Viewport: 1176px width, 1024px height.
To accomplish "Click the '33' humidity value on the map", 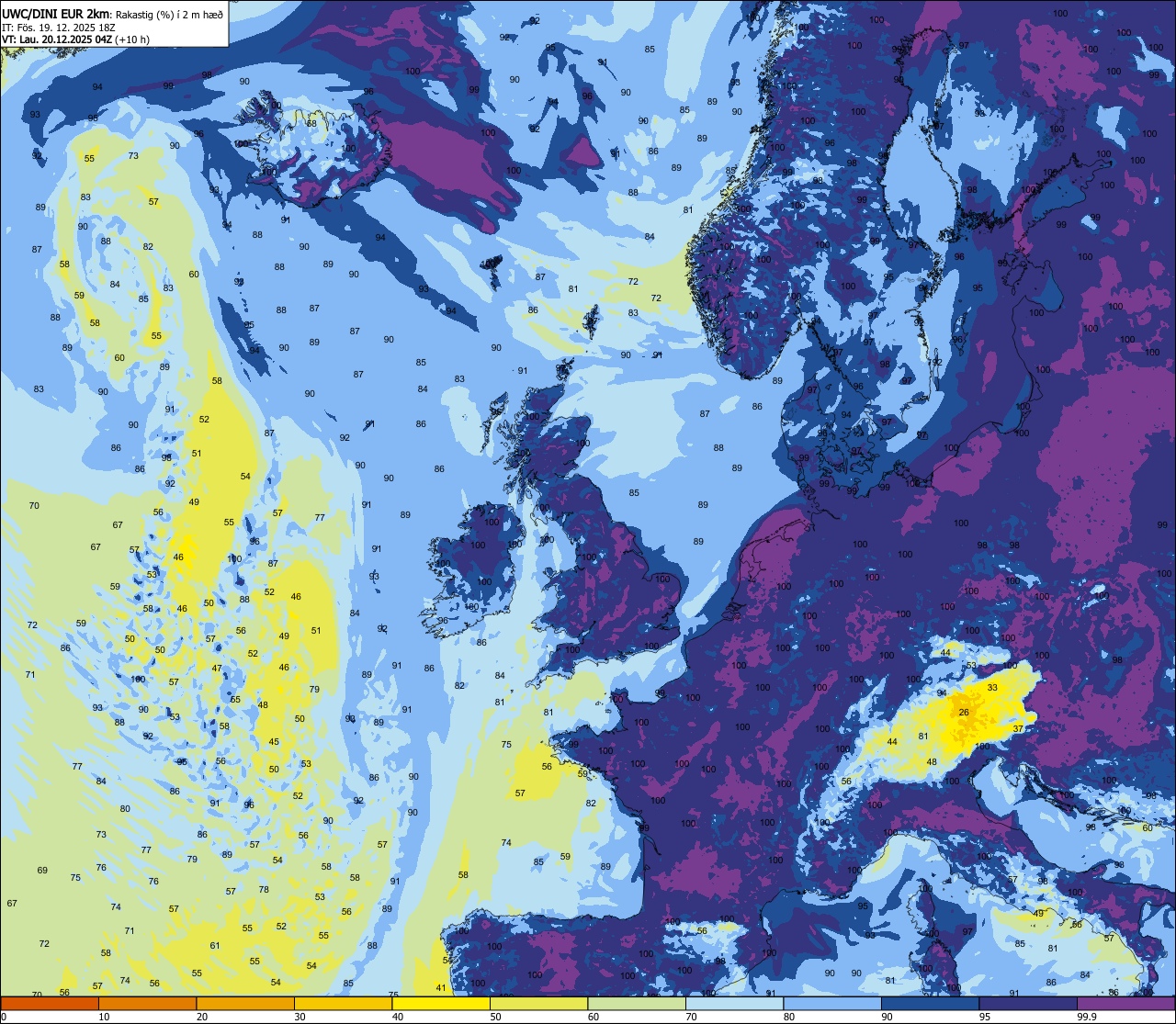I will (992, 687).
